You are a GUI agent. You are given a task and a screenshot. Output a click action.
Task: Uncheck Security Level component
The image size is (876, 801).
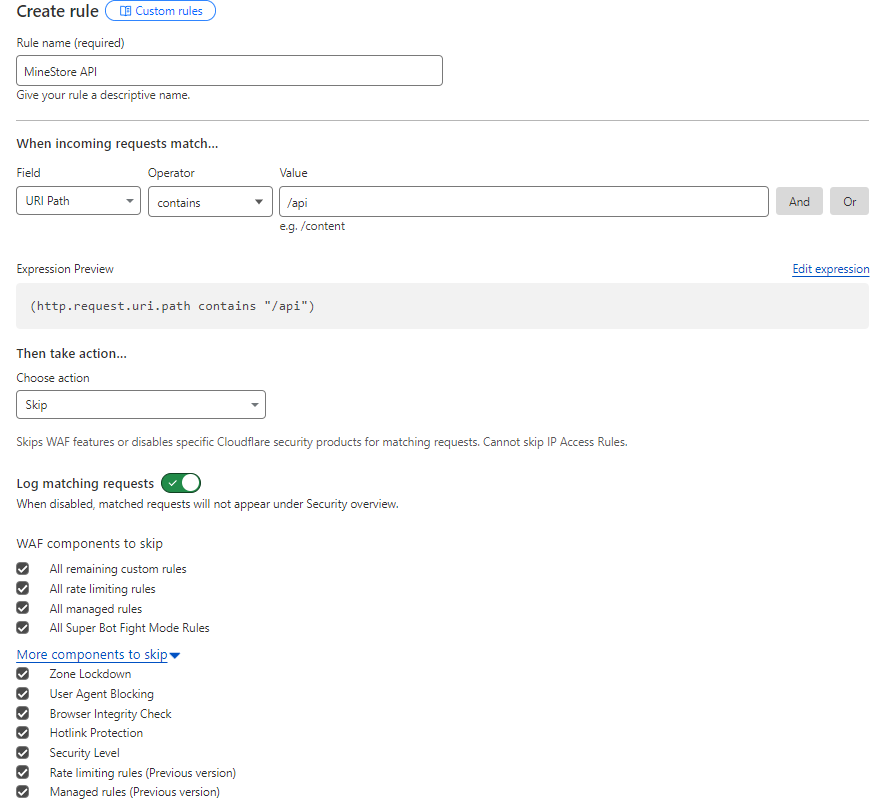click(22, 752)
